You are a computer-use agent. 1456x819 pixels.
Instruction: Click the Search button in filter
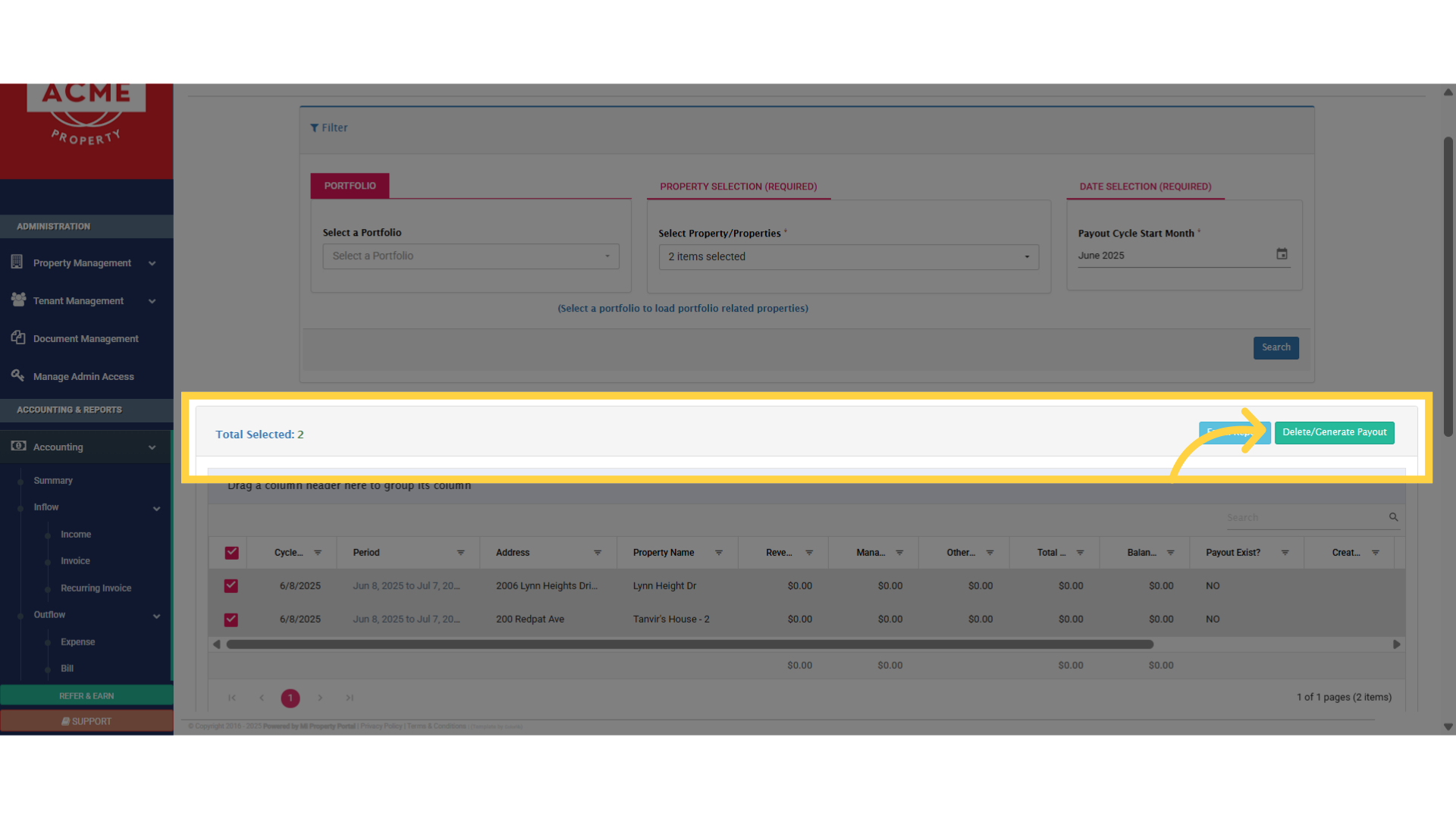pos(1276,348)
